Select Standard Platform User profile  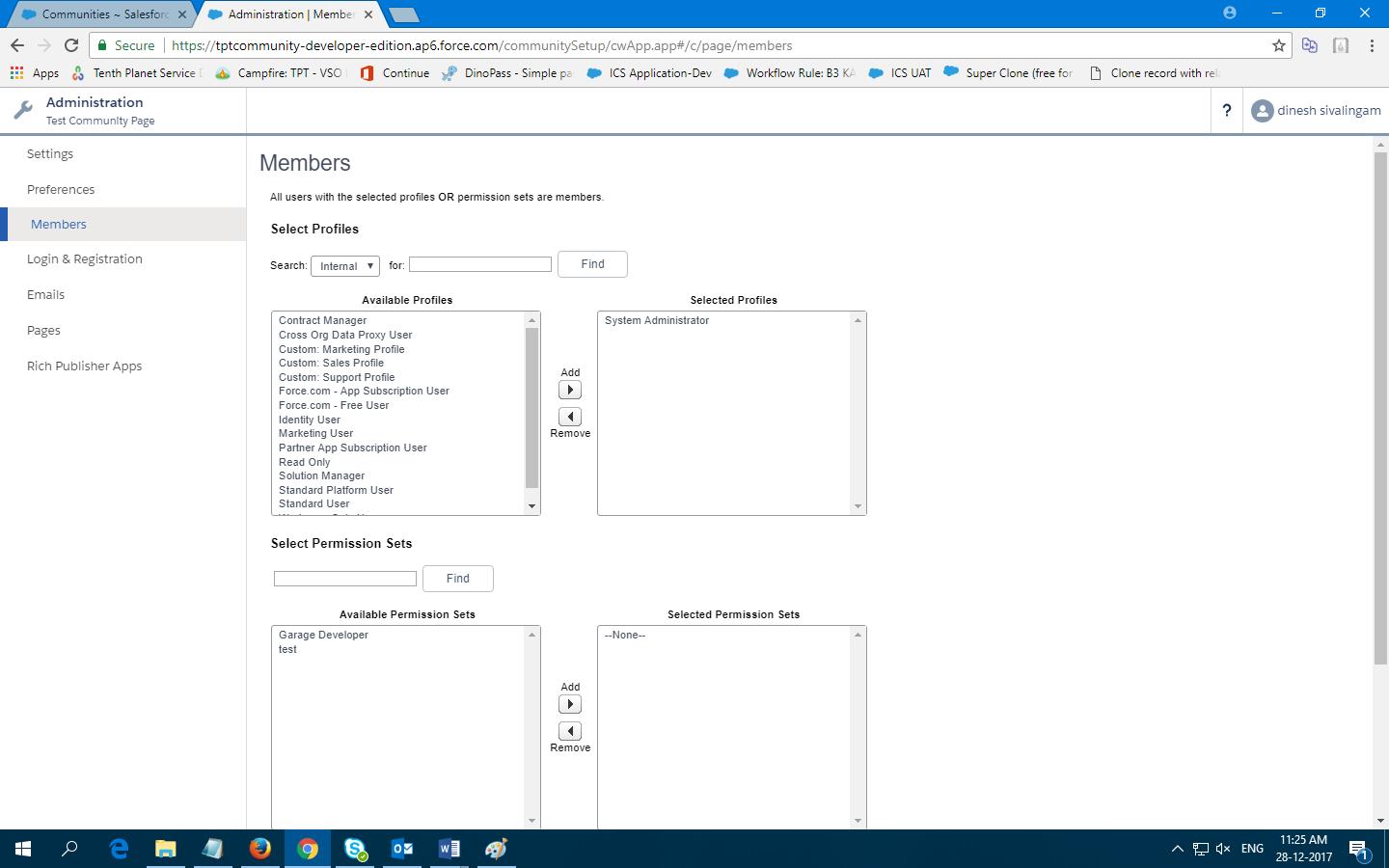(x=336, y=490)
